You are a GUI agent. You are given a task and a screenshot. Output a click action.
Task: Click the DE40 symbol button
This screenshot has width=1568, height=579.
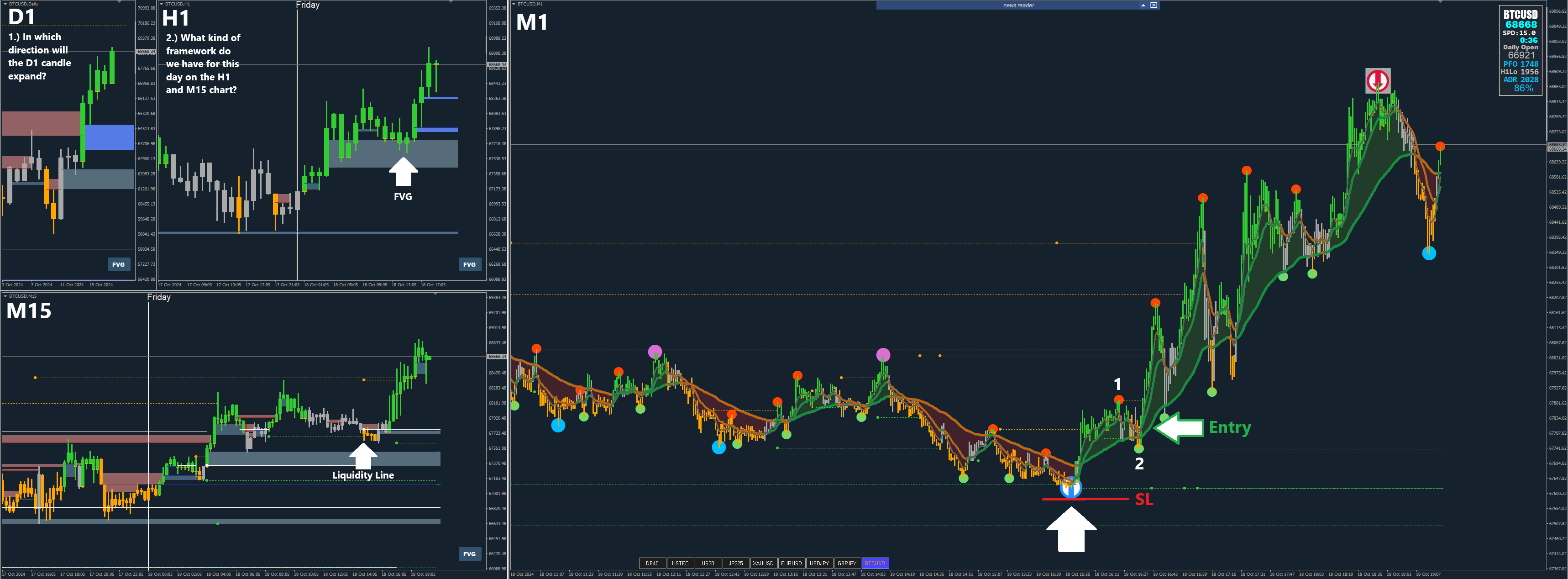pyautogui.click(x=652, y=563)
